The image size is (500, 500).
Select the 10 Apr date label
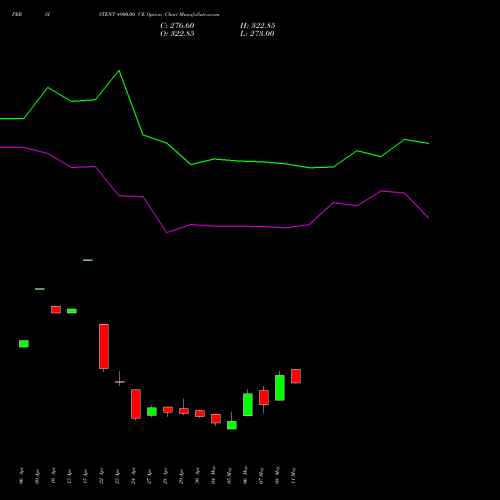coord(54,476)
